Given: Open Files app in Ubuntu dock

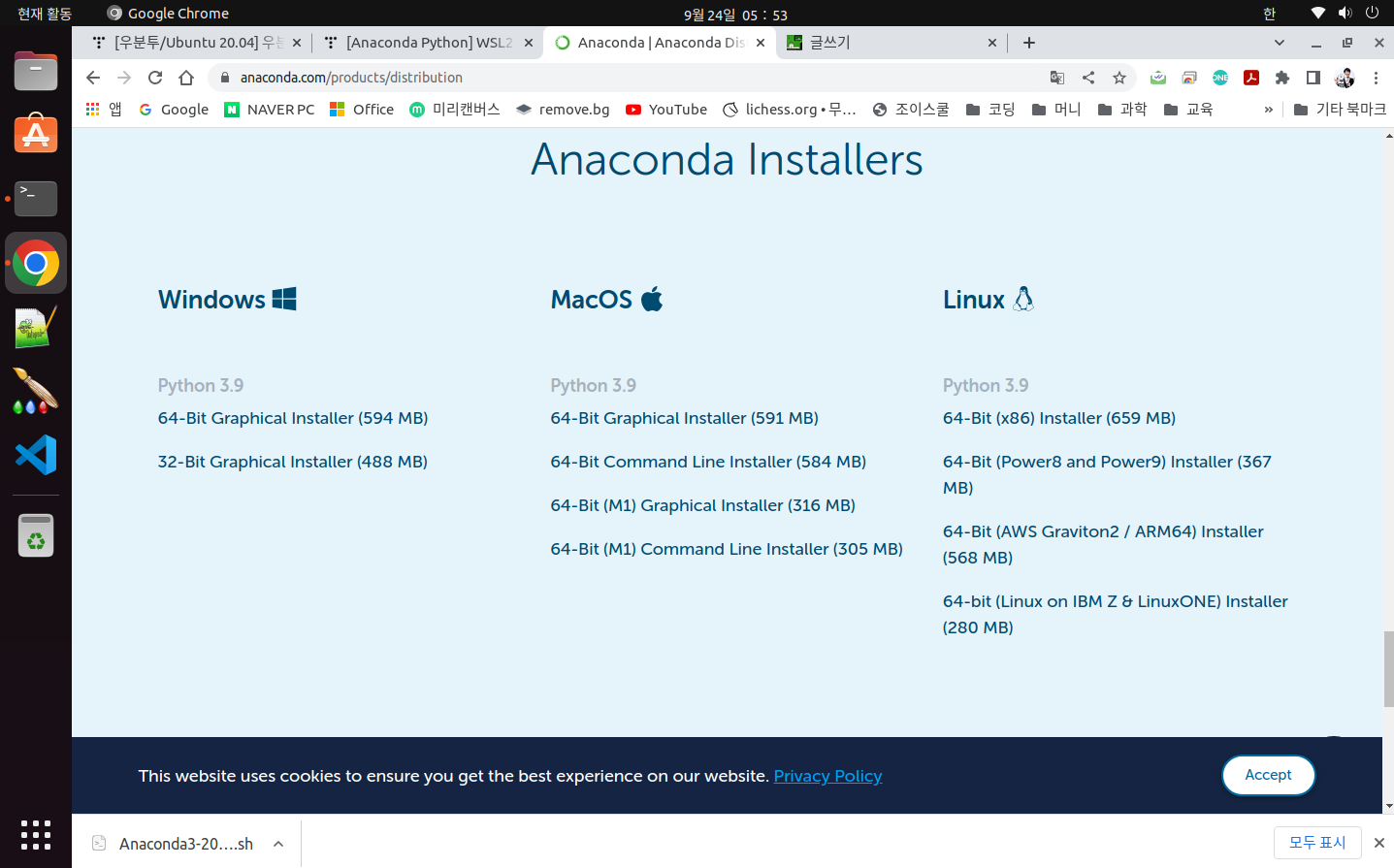Looking at the screenshot, I should click(36, 71).
